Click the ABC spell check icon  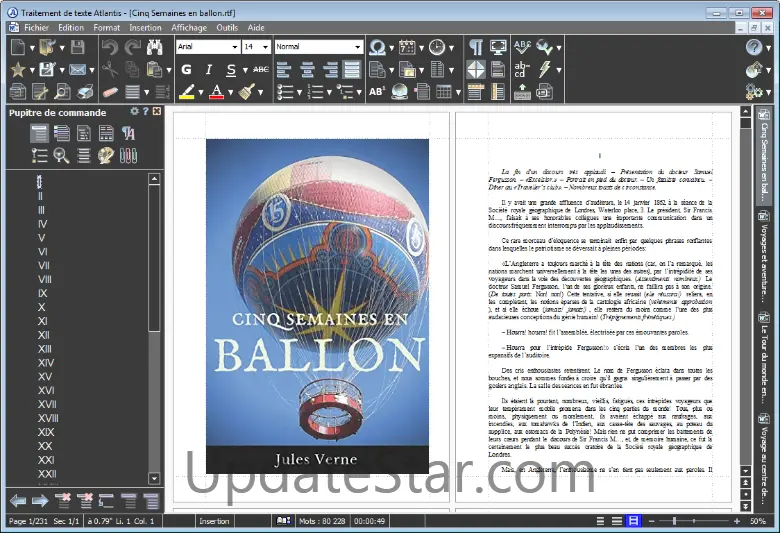click(x=522, y=47)
